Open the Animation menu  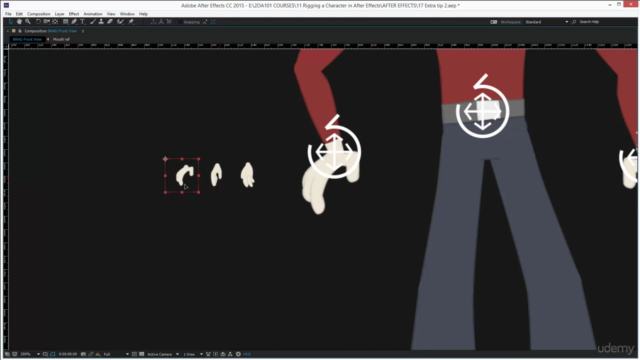coord(93,14)
